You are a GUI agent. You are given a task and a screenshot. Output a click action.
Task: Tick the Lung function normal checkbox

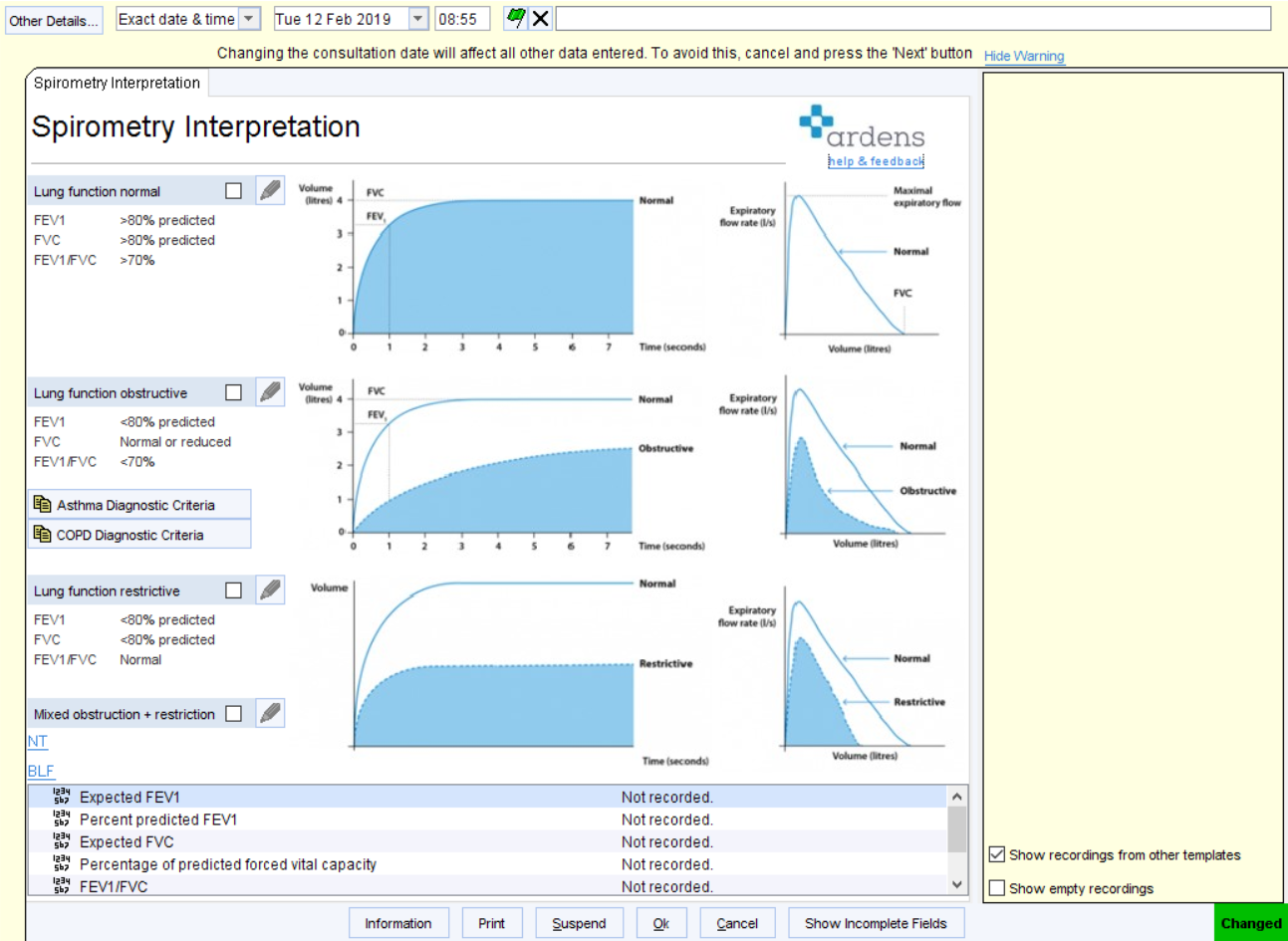232,190
